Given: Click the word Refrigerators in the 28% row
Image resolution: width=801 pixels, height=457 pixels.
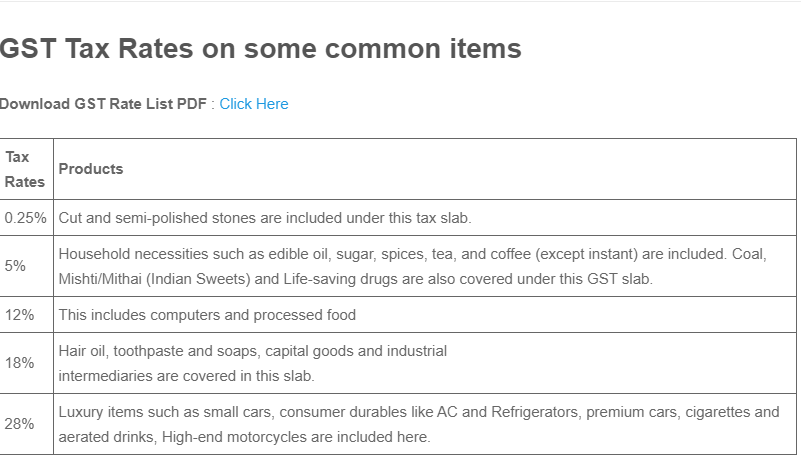Looking at the screenshot, I should [535, 412].
